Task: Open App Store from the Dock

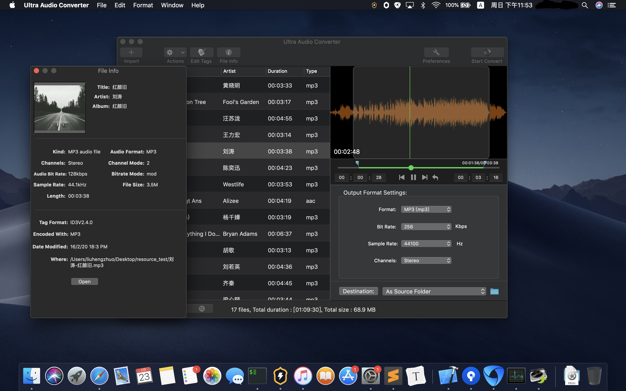Action: [x=348, y=376]
